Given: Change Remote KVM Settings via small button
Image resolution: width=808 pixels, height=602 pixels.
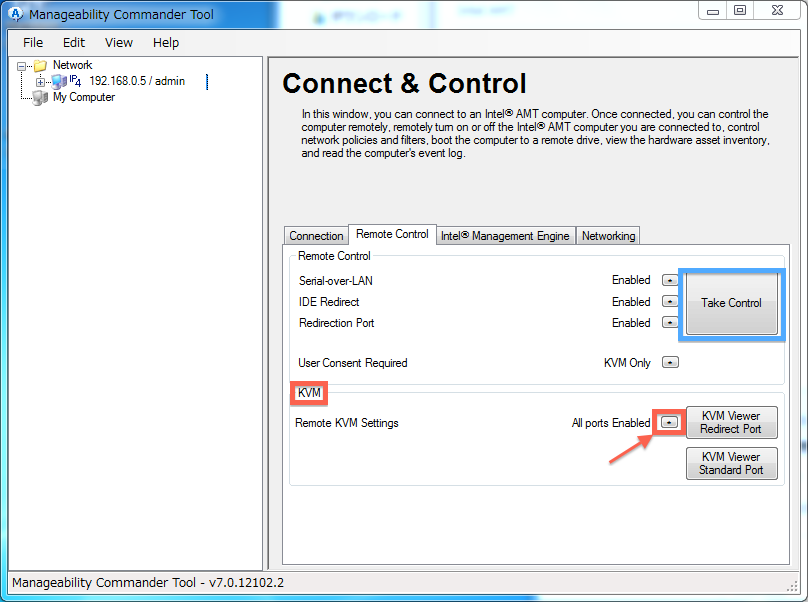Looking at the screenshot, I should (669, 422).
